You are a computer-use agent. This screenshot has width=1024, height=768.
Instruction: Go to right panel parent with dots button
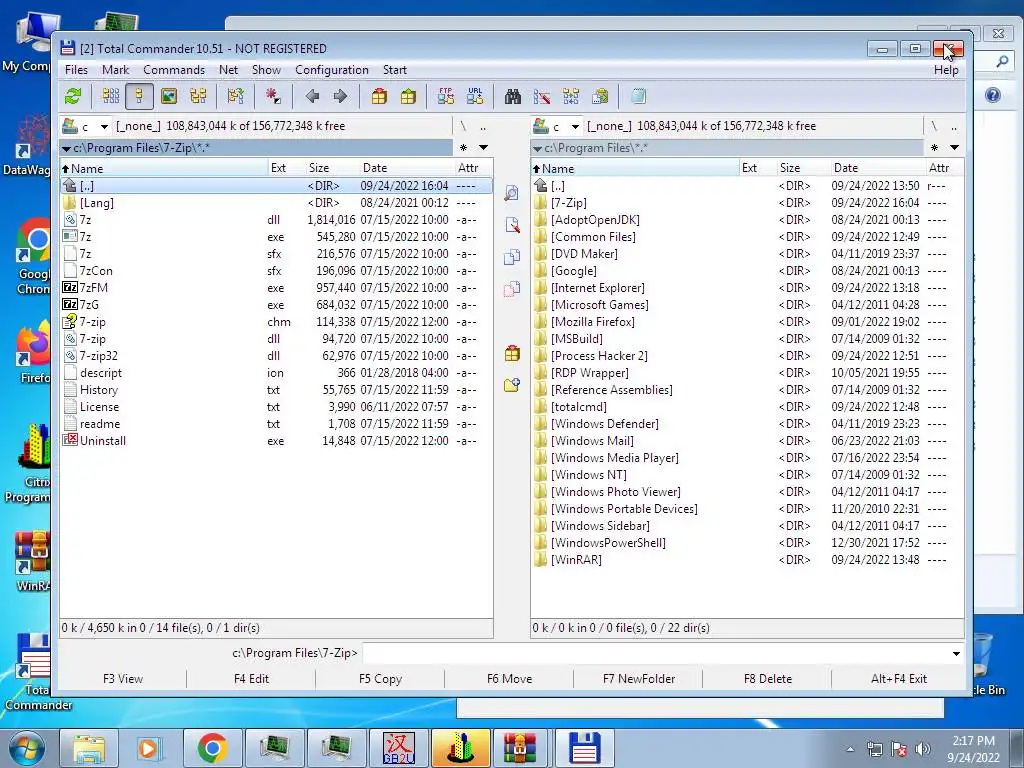click(954, 126)
